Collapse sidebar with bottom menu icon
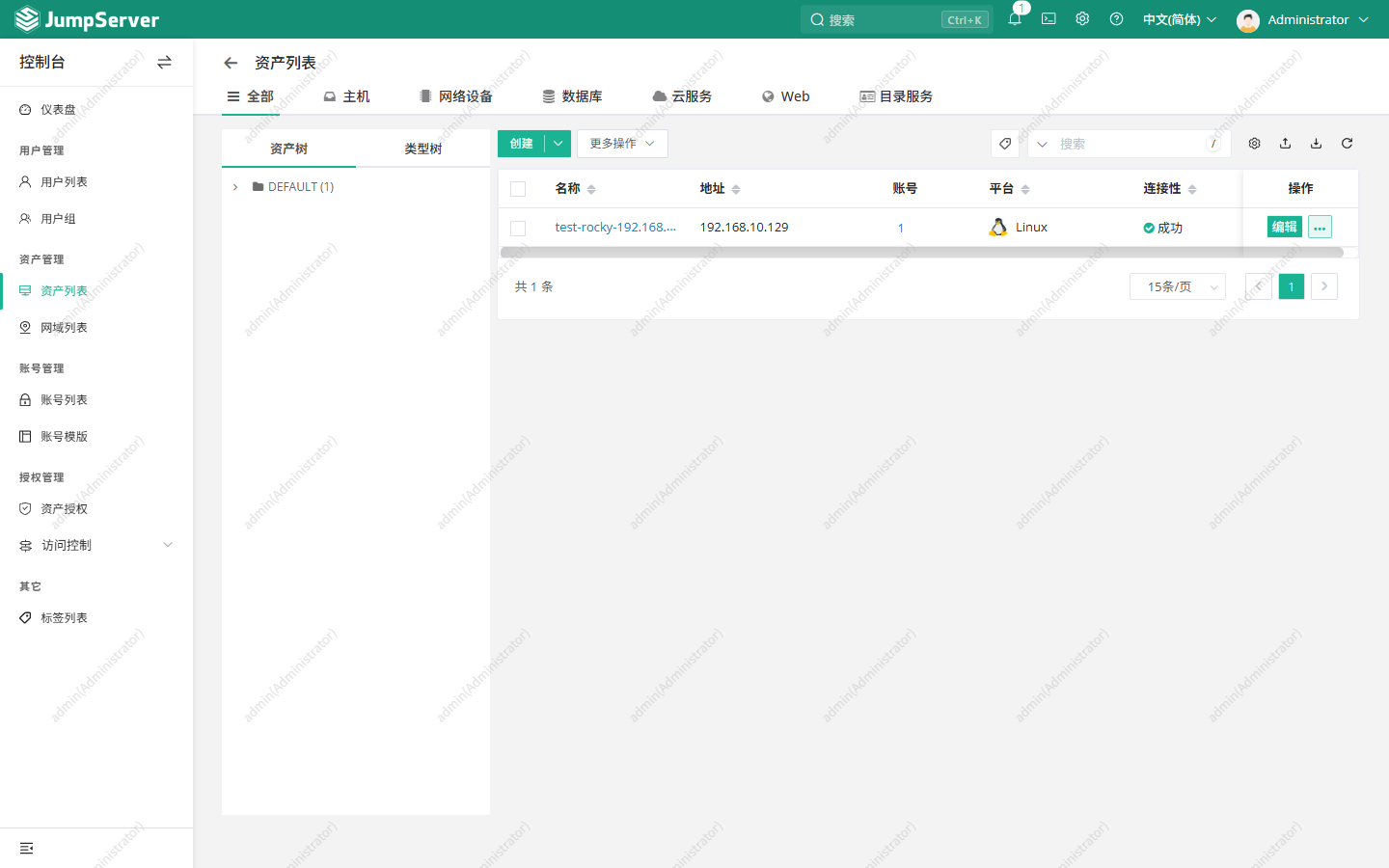Image resolution: width=1389 pixels, height=868 pixels. coord(26,848)
